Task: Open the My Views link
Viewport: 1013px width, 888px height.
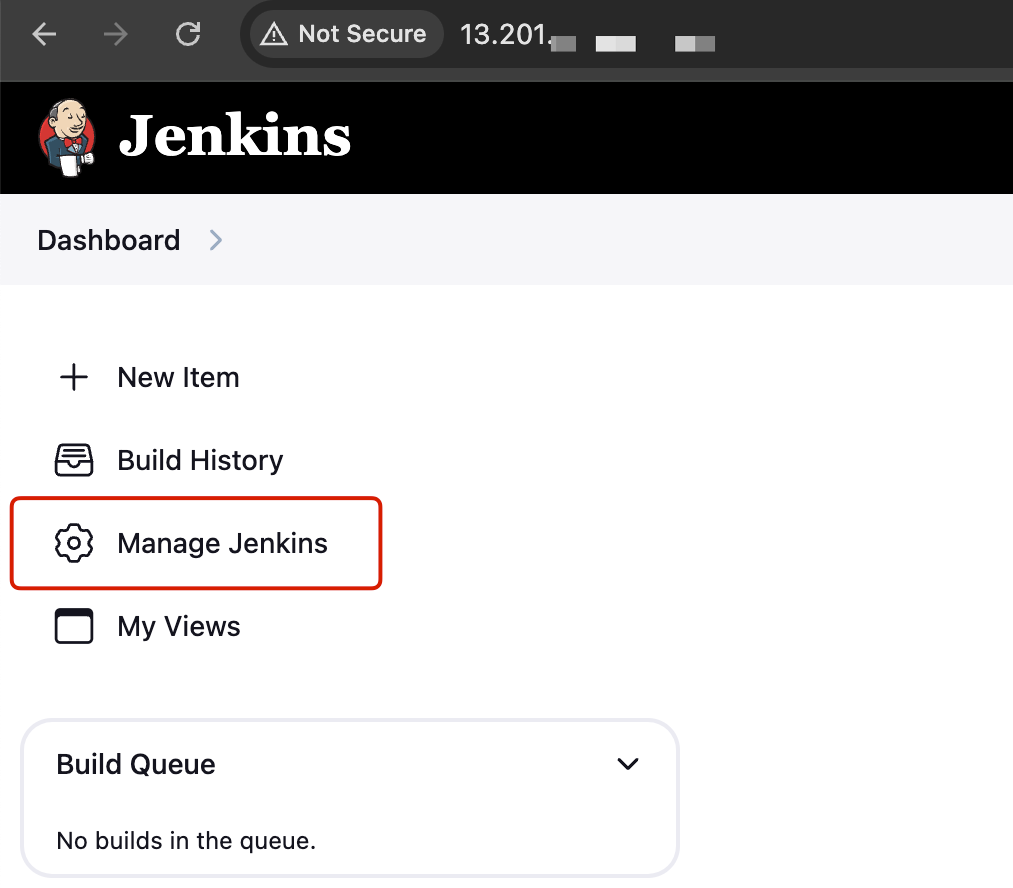Action: point(179,626)
